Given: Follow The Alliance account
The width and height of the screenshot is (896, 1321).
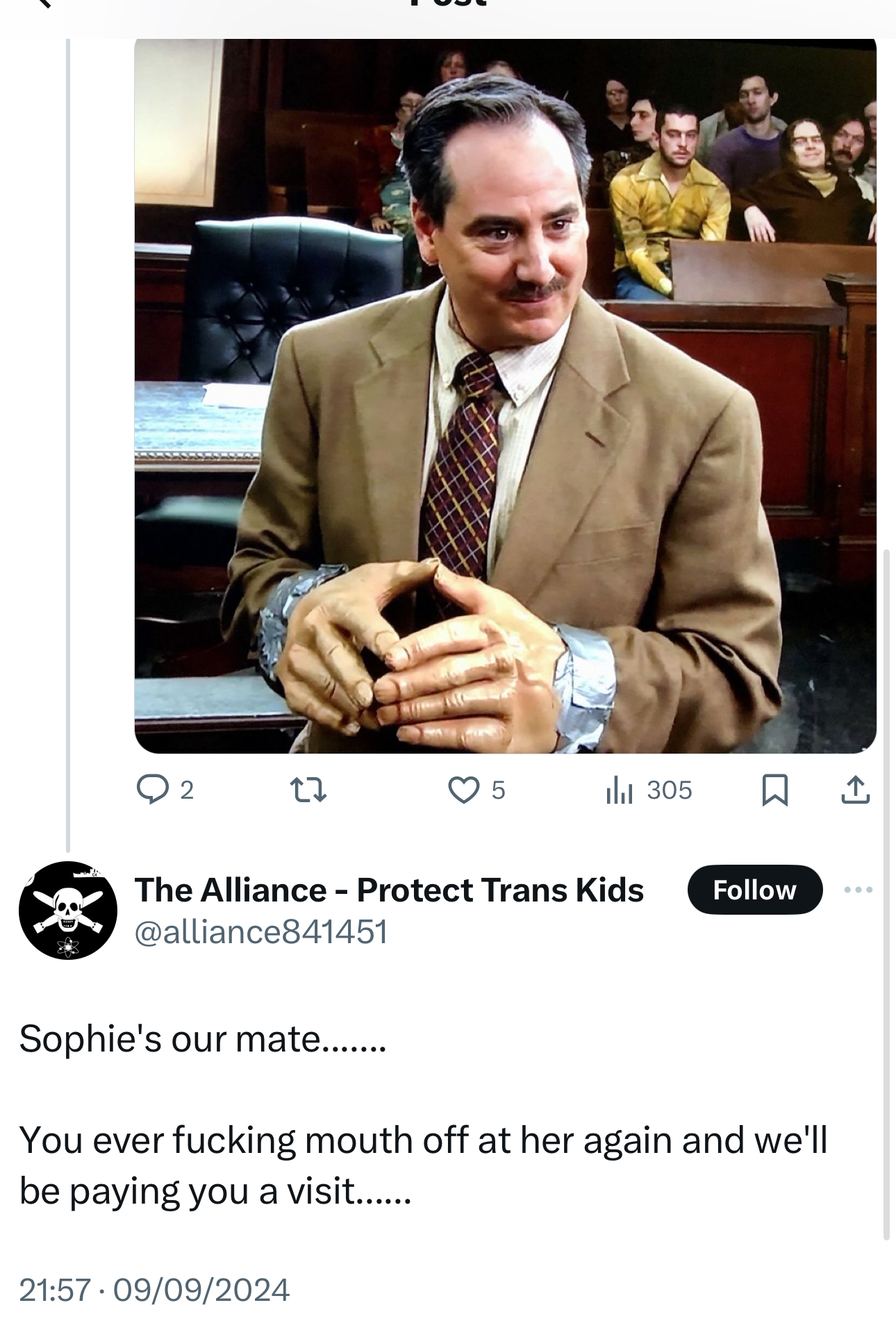Looking at the screenshot, I should pyautogui.click(x=754, y=890).
